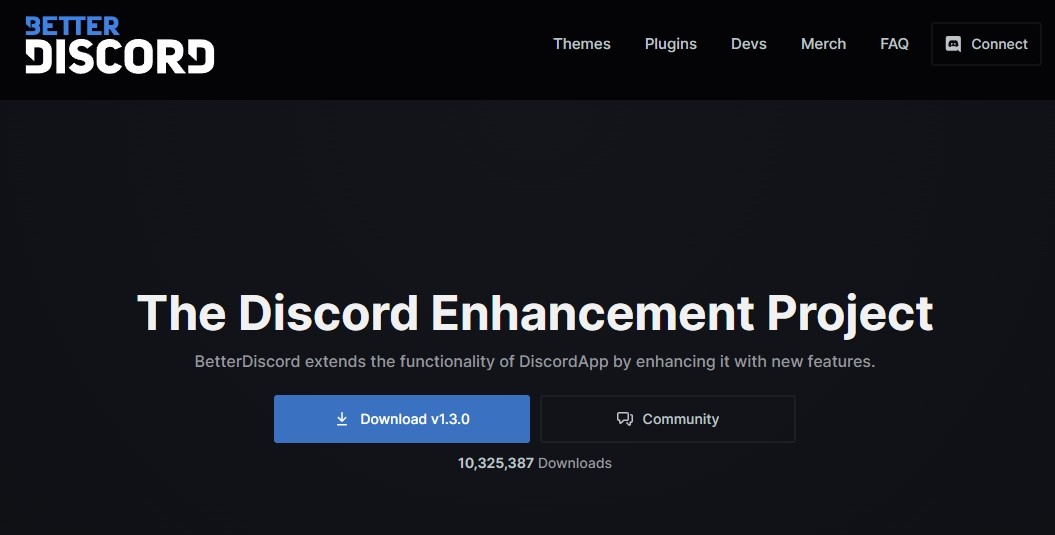This screenshot has height=535, width=1055.
Task: Click the Connect button
Action: (986, 44)
